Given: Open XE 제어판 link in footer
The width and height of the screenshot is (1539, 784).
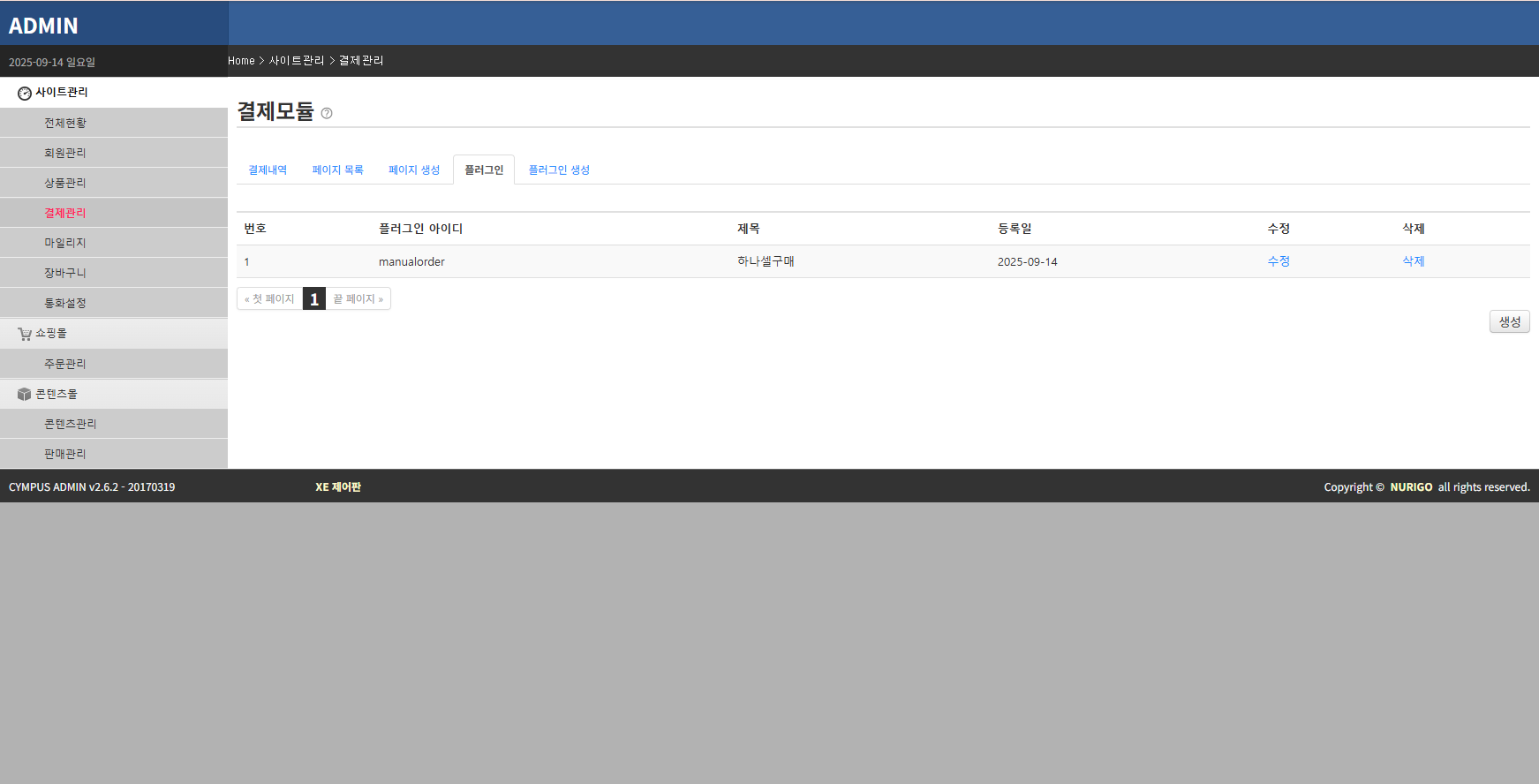Looking at the screenshot, I should pyautogui.click(x=338, y=486).
